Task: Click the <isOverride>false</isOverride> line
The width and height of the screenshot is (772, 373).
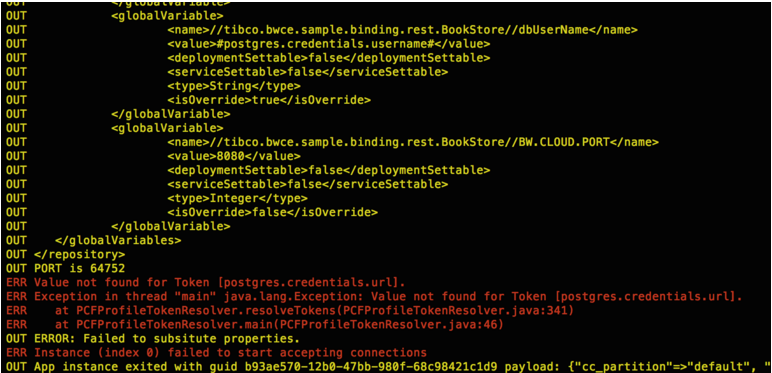Action: [x=272, y=213]
